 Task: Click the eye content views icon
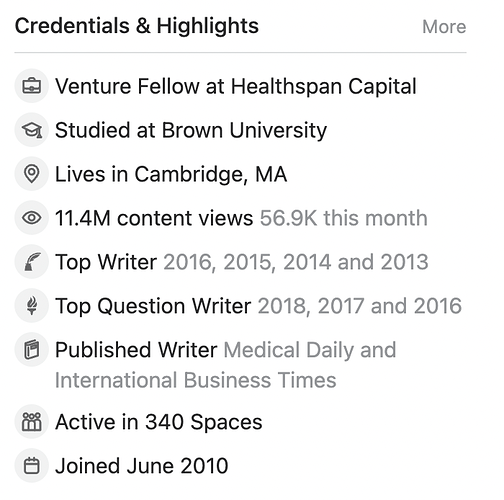point(32,218)
